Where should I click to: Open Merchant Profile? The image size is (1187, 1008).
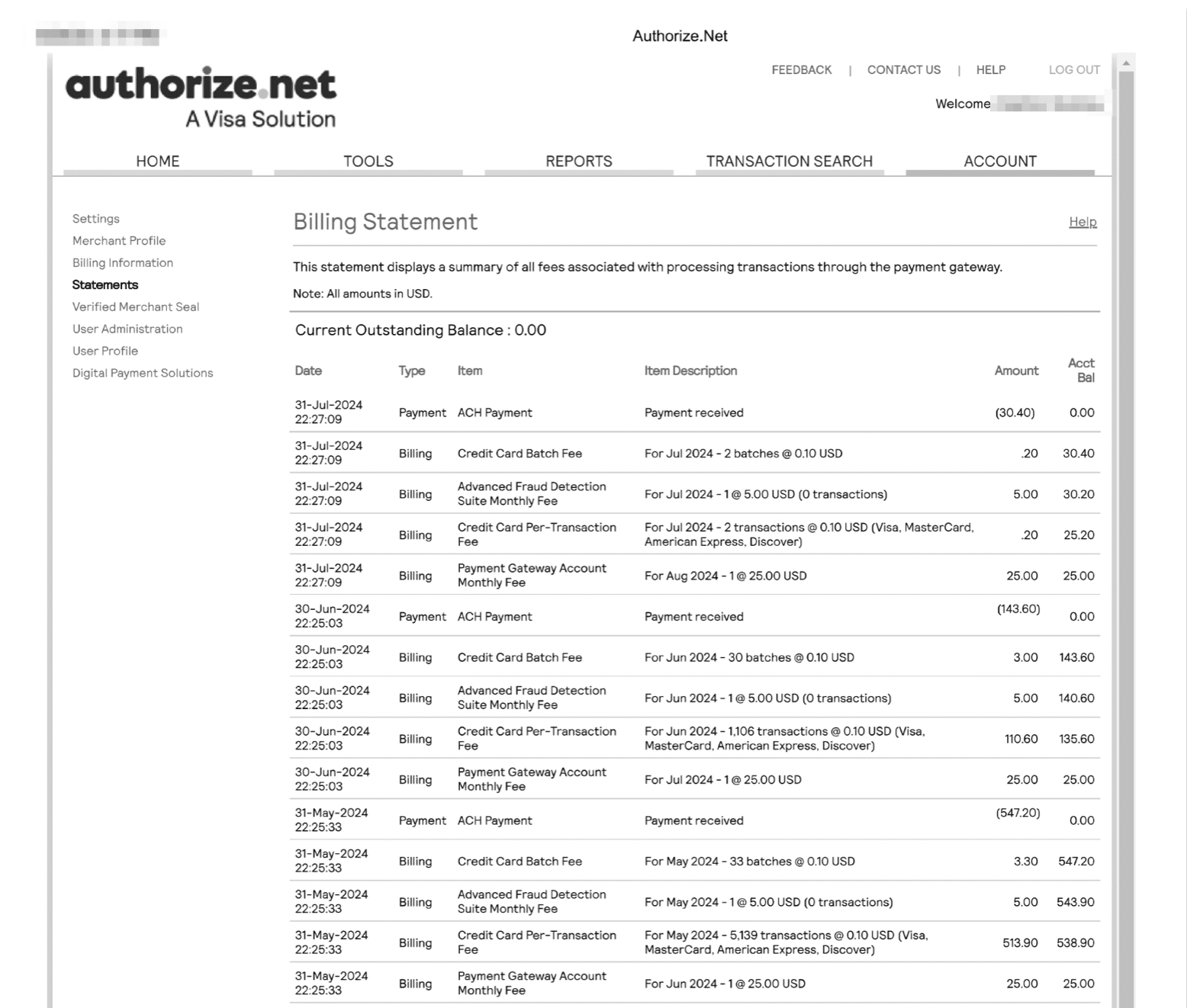pos(119,241)
